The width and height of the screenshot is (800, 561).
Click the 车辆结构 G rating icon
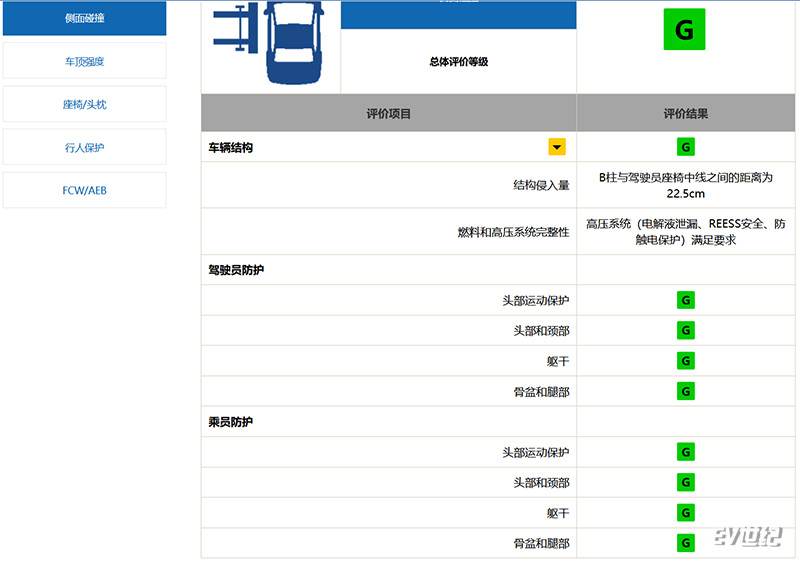click(x=686, y=147)
